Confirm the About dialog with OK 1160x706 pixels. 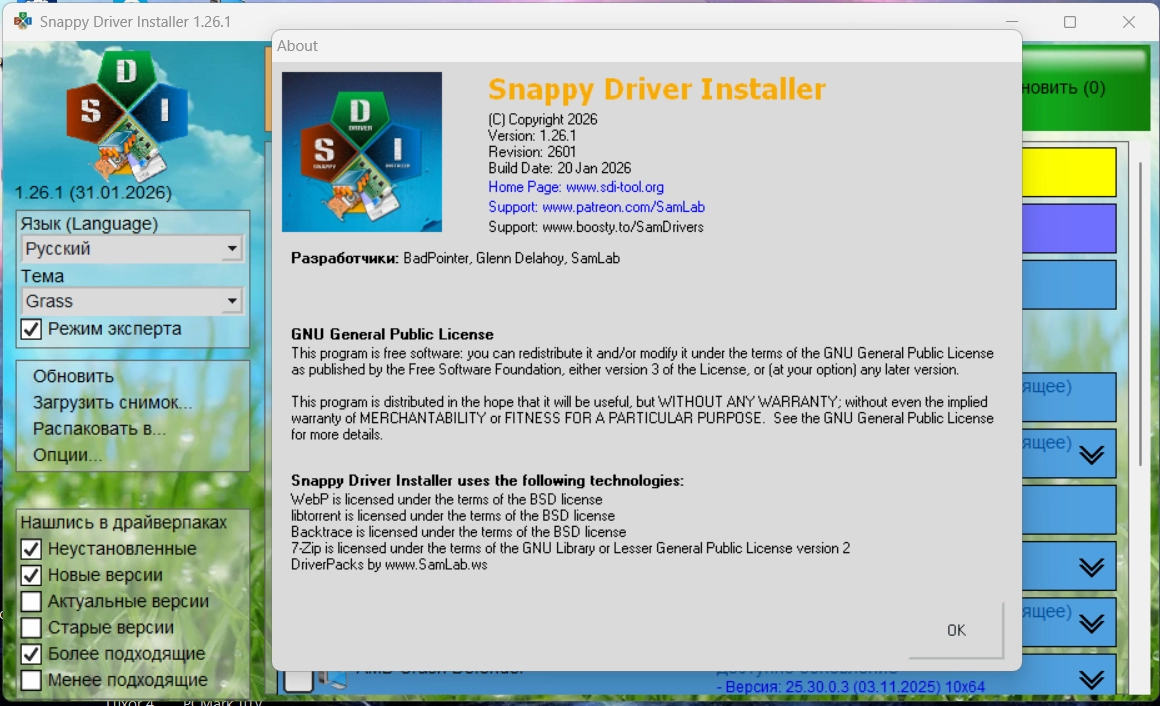[956, 630]
